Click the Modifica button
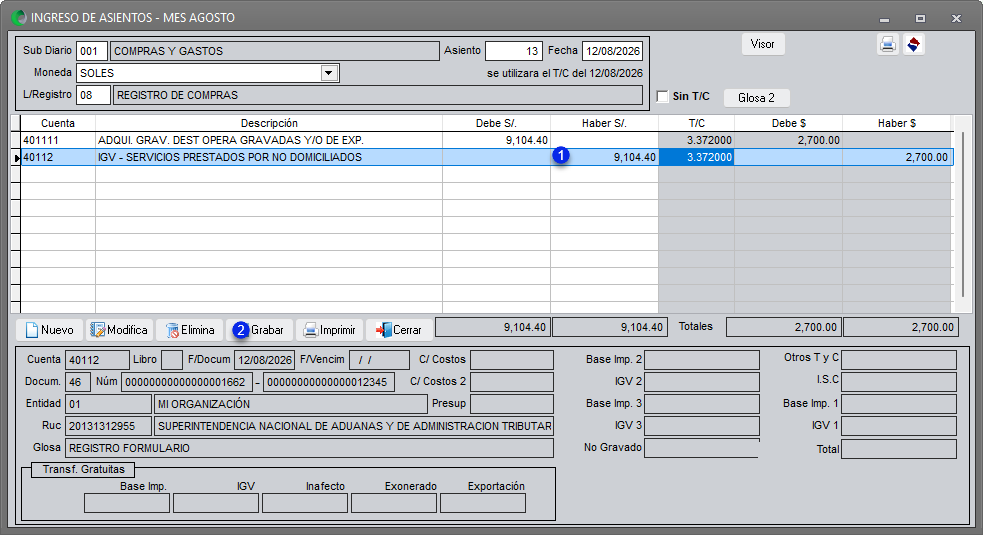The height and width of the screenshot is (535, 983). coord(119,330)
